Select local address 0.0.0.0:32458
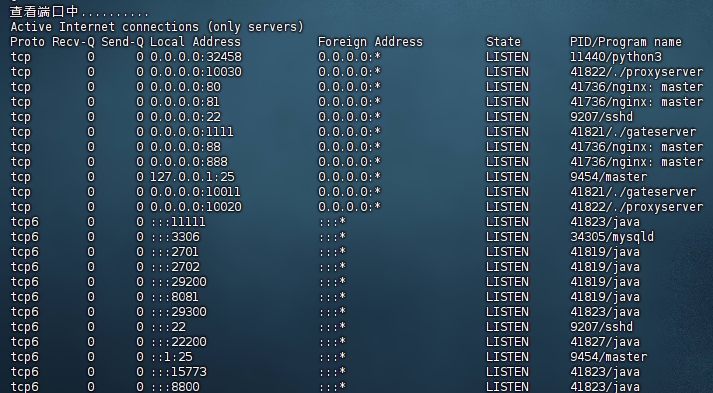This screenshot has width=713, height=393. pyautogui.click(x=196, y=57)
